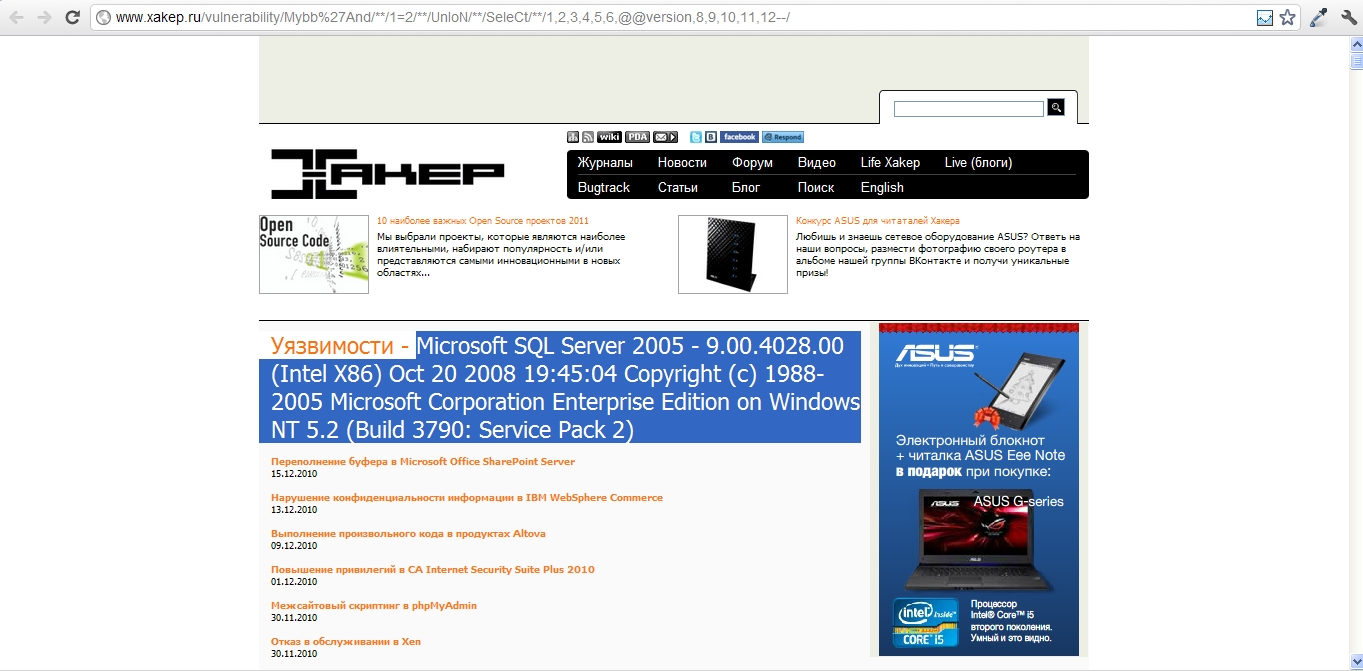Click the ASUS Eee Note banner ad

pyautogui.click(x=979, y=489)
